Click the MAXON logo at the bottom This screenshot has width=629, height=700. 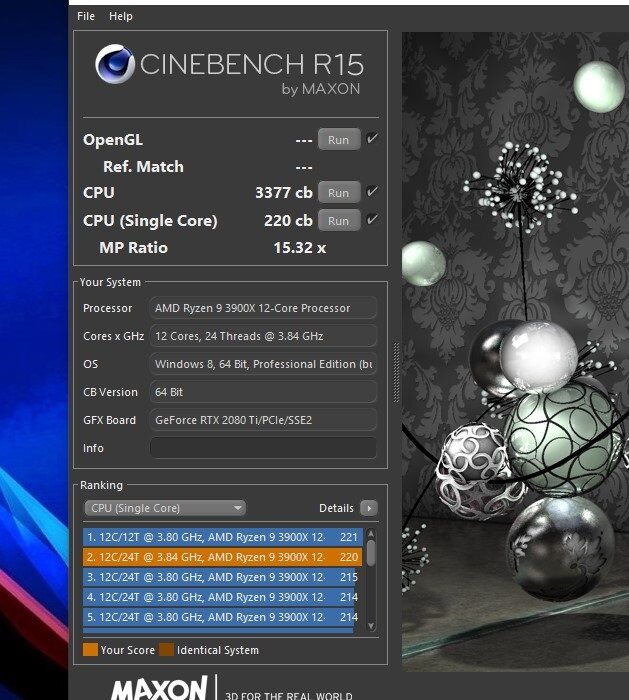(159, 688)
